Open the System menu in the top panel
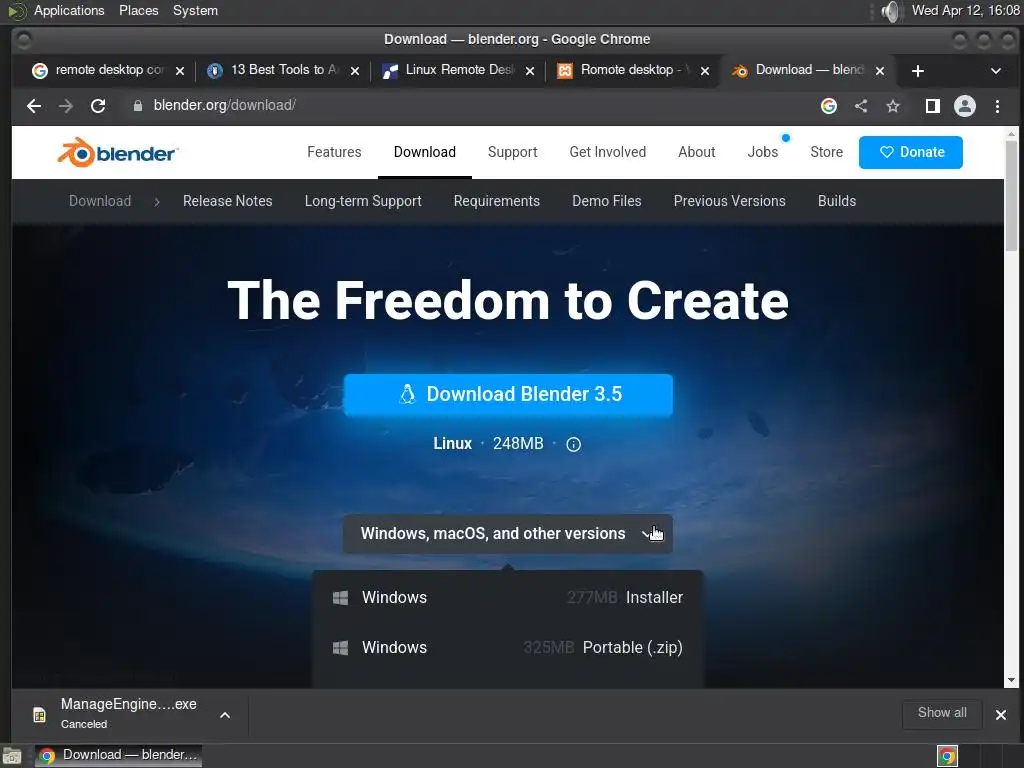 point(195,11)
